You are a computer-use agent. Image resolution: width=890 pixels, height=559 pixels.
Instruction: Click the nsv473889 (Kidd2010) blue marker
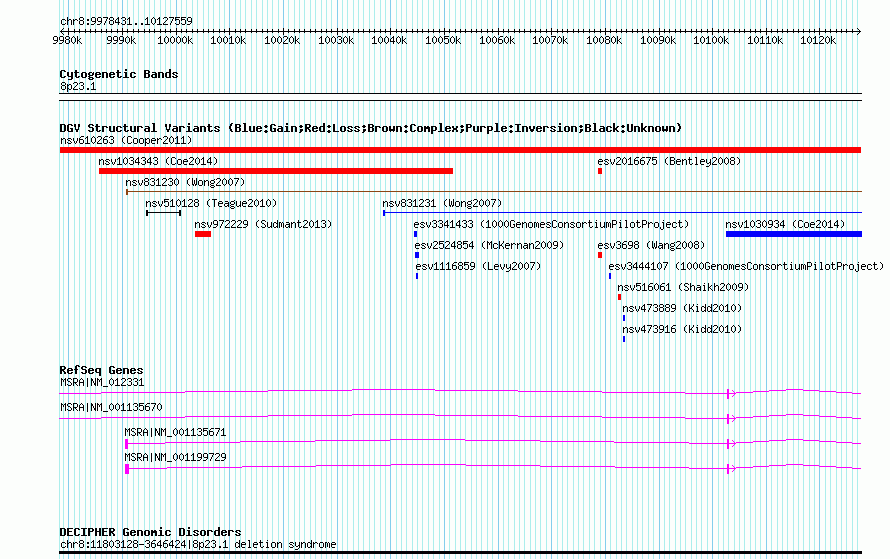[x=624, y=318]
